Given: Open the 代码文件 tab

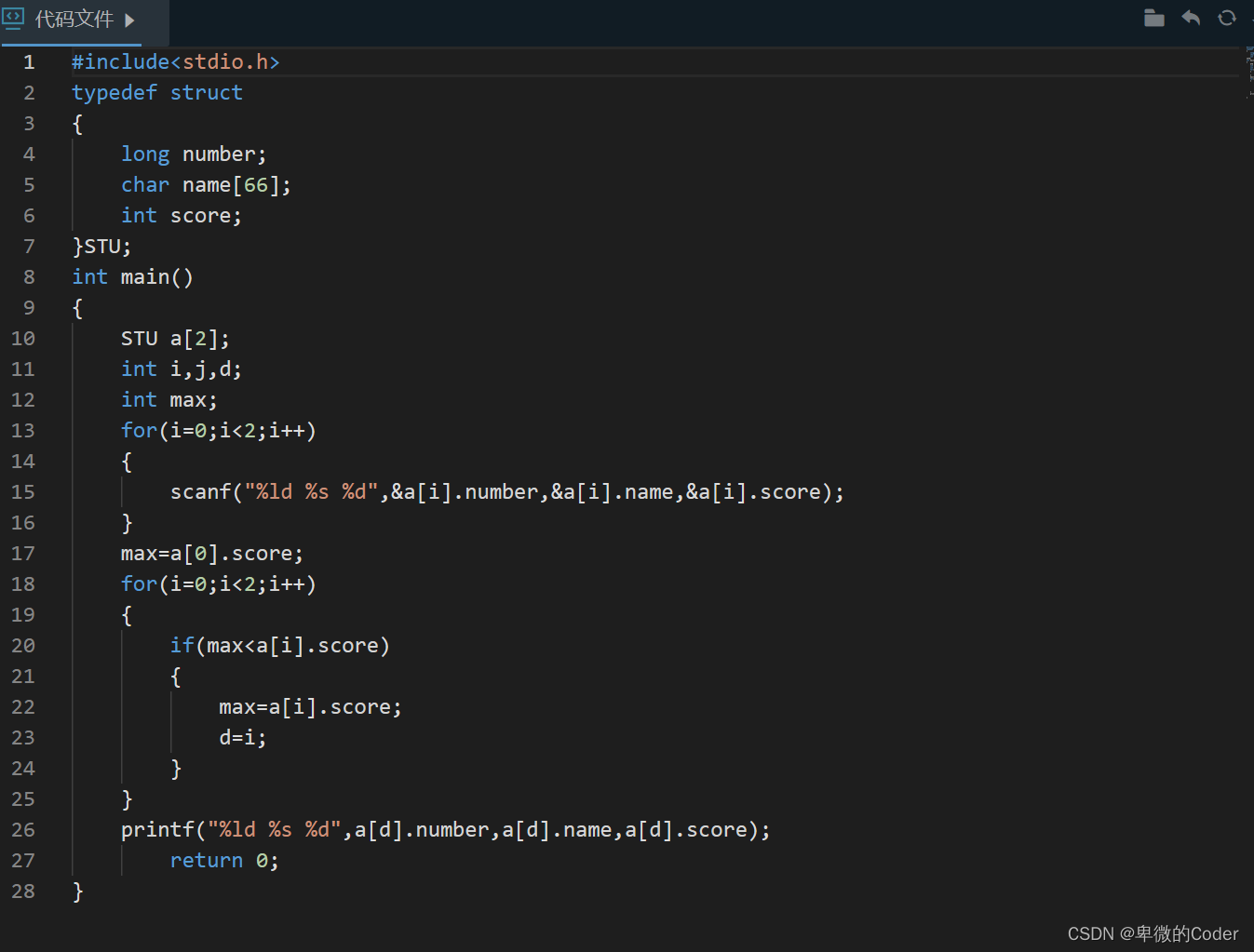Looking at the screenshot, I should (74, 20).
